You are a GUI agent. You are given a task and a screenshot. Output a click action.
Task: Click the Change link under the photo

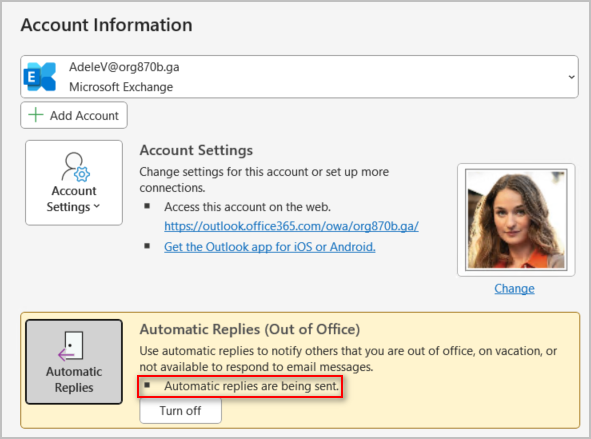click(514, 289)
